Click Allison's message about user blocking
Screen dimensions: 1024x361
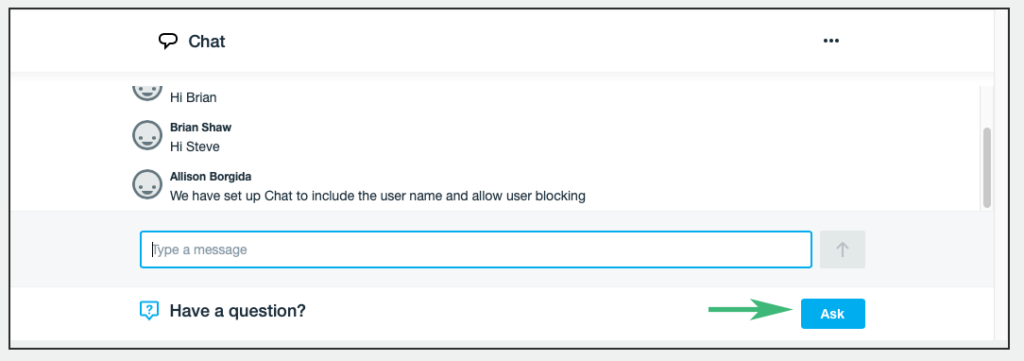click(x=377, y=195)
